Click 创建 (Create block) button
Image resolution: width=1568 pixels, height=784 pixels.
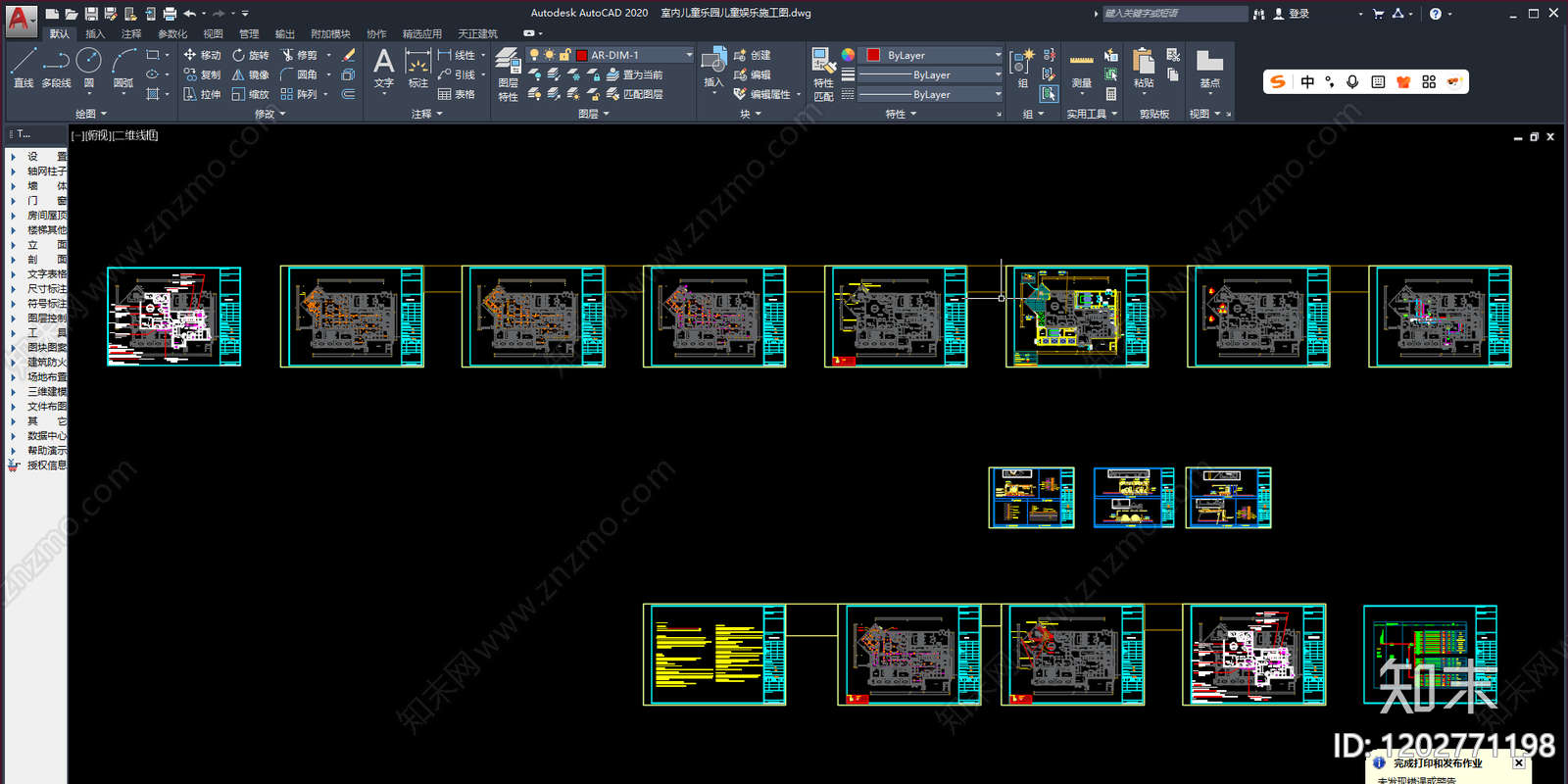point(752,55)
